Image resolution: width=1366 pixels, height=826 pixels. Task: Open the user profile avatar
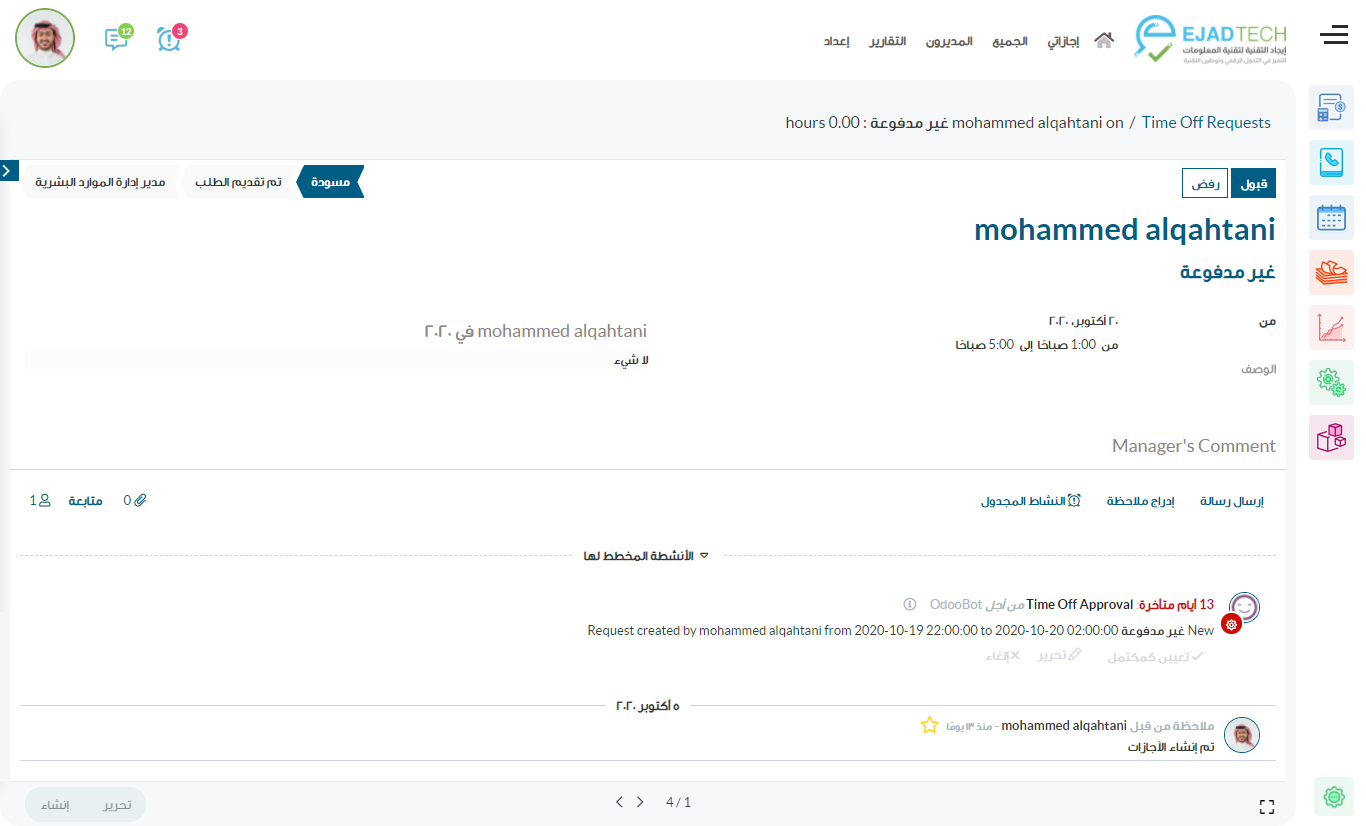pos(45,38)
